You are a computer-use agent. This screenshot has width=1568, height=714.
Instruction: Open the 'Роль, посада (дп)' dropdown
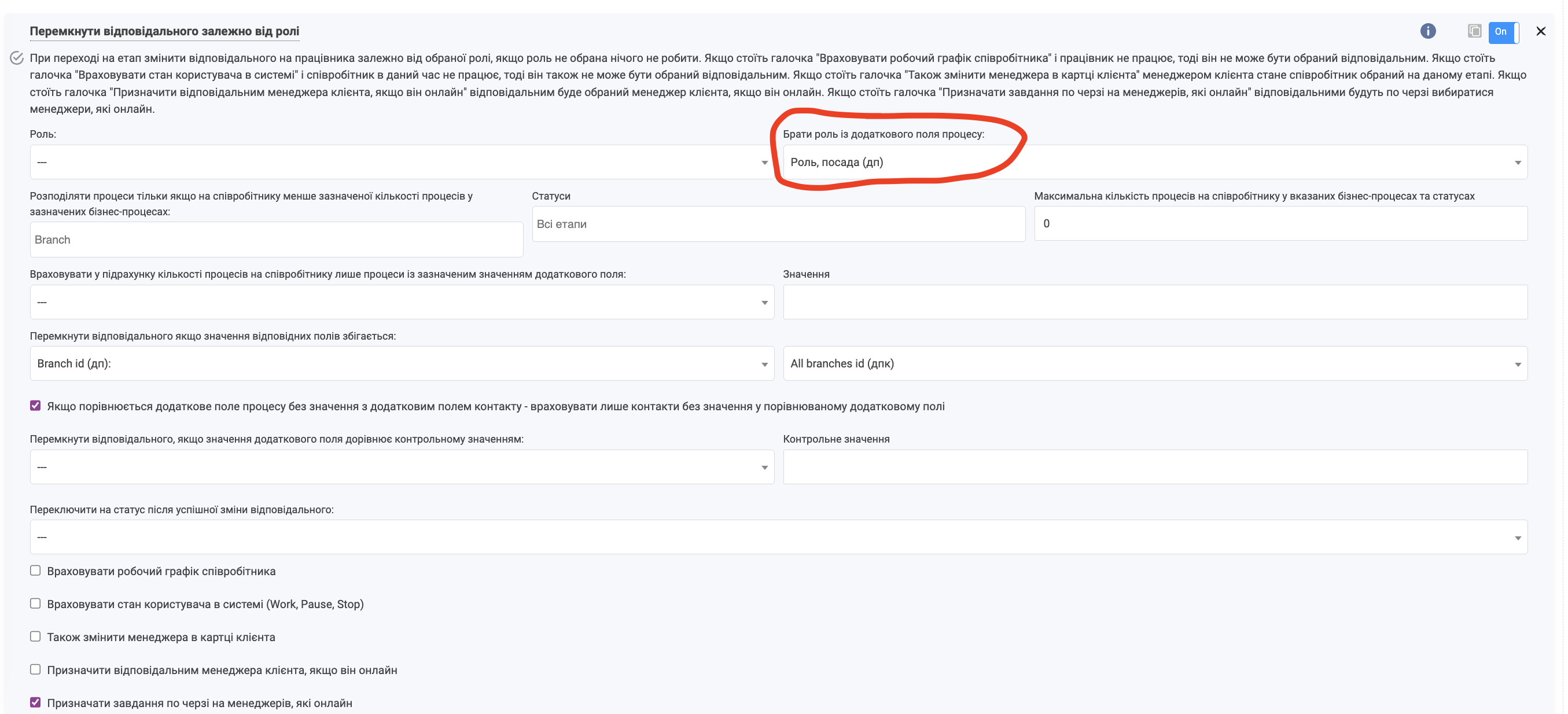[1155, 162]
